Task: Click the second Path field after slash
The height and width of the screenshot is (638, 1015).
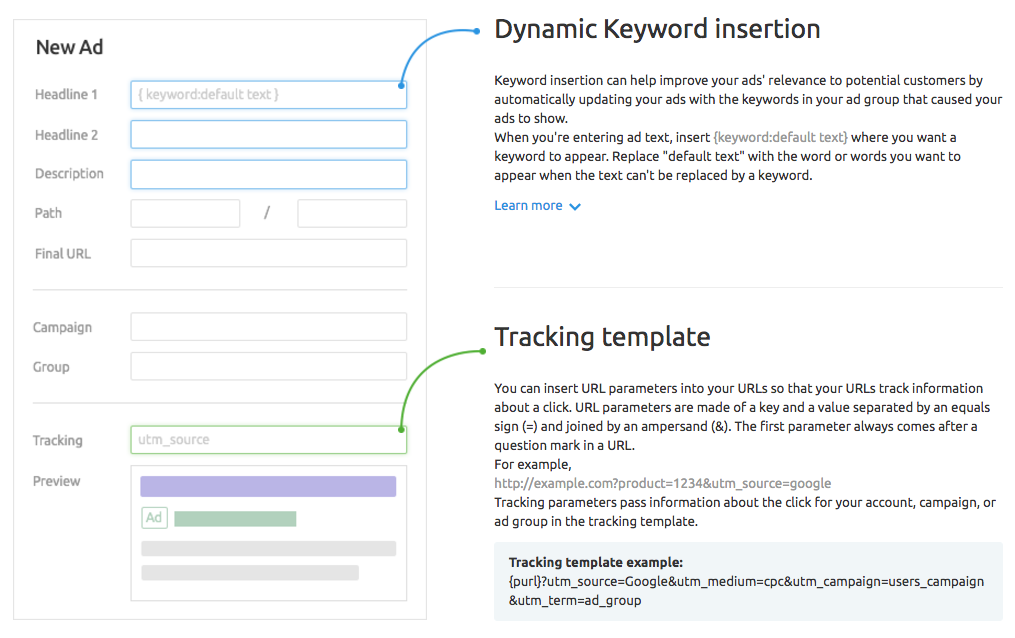Action: [352, 214]
